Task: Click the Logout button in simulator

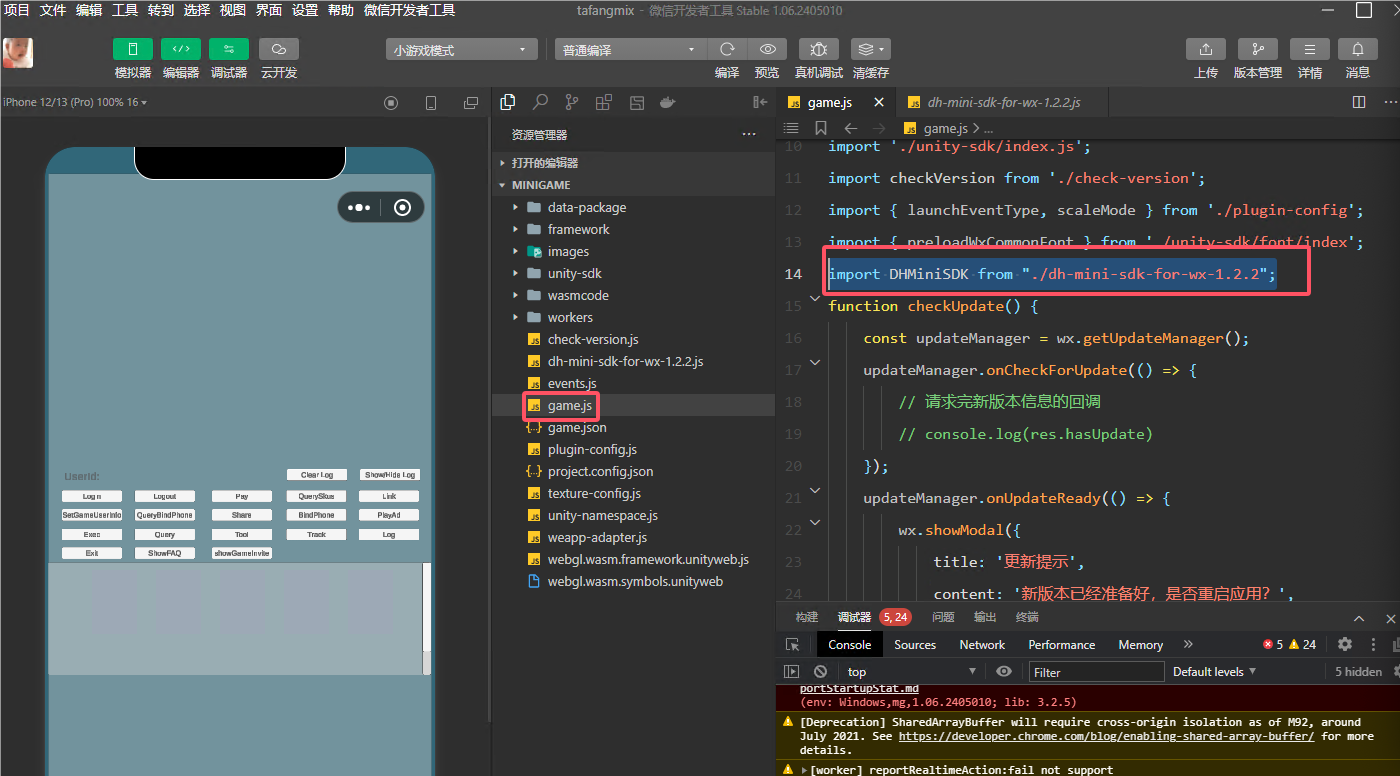Action: click(x=165, y=496)
